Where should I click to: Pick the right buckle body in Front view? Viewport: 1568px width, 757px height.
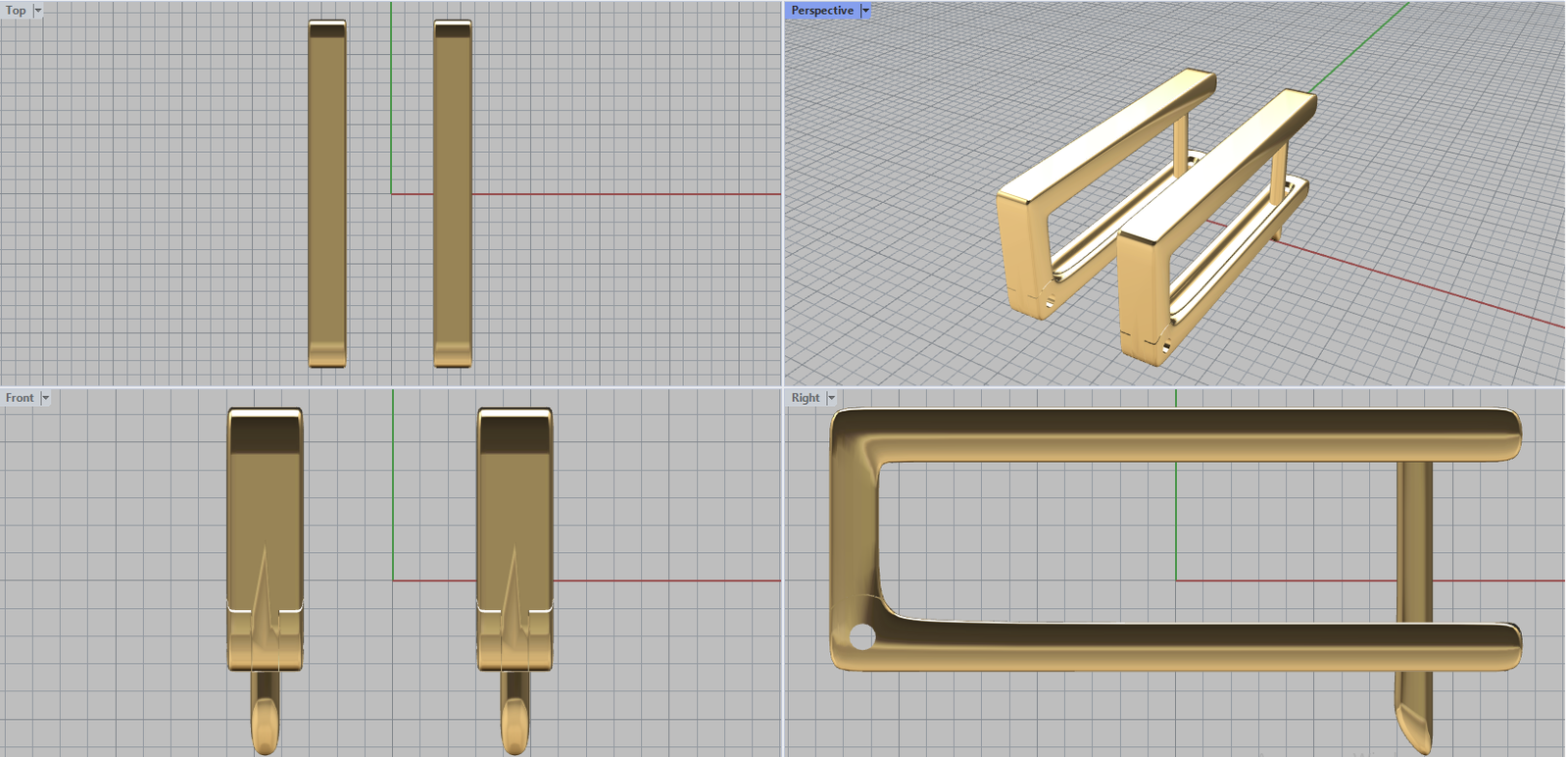514,490
